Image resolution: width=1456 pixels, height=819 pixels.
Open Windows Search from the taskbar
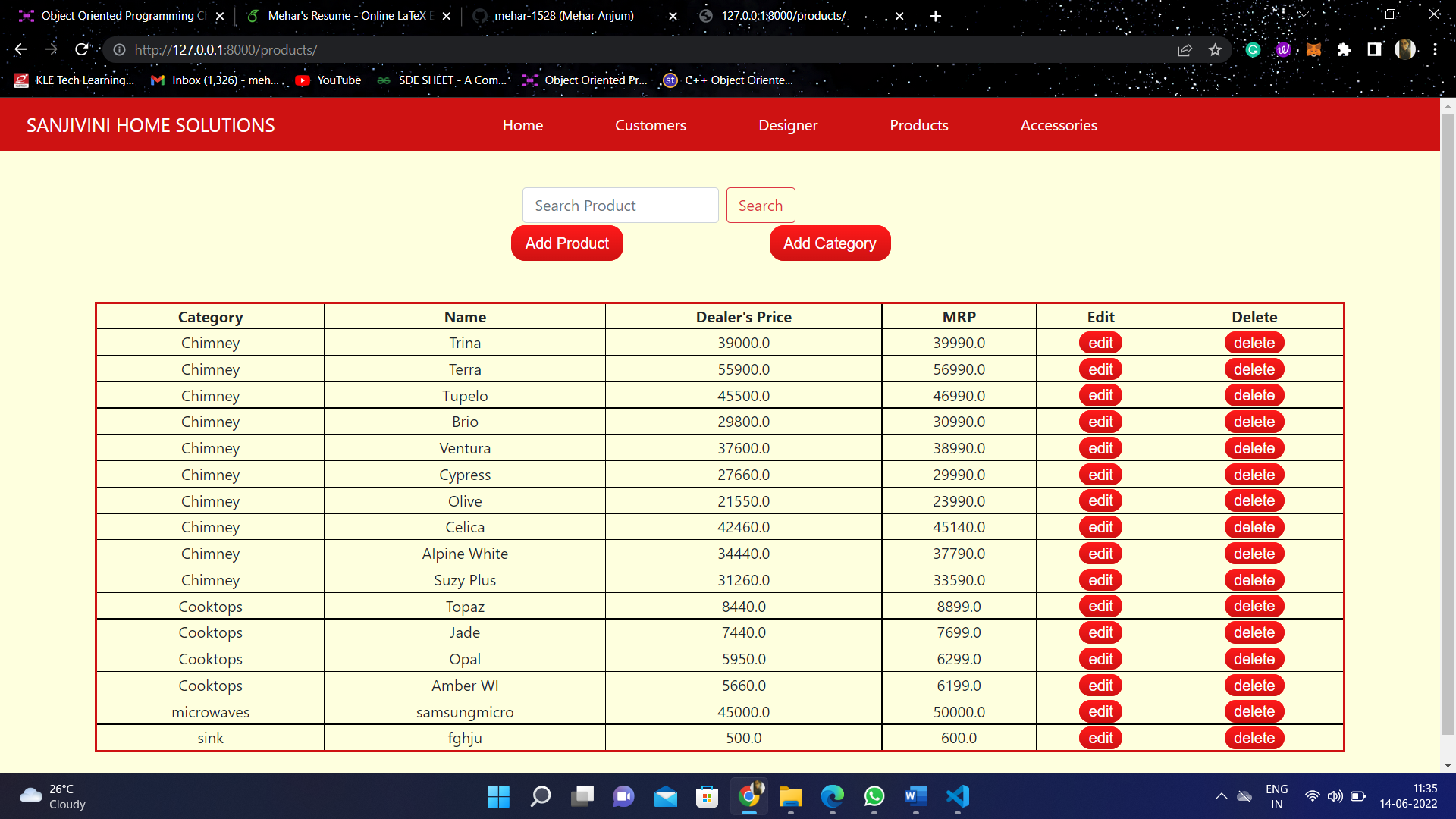click(540, 797)
